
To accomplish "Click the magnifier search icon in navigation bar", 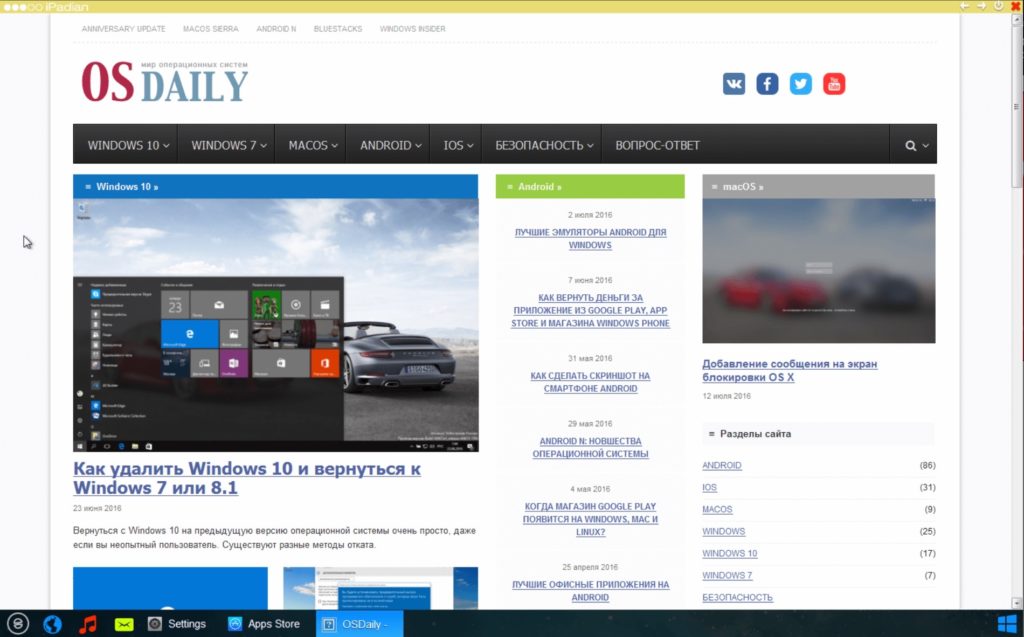I will (x=910, y=145).
